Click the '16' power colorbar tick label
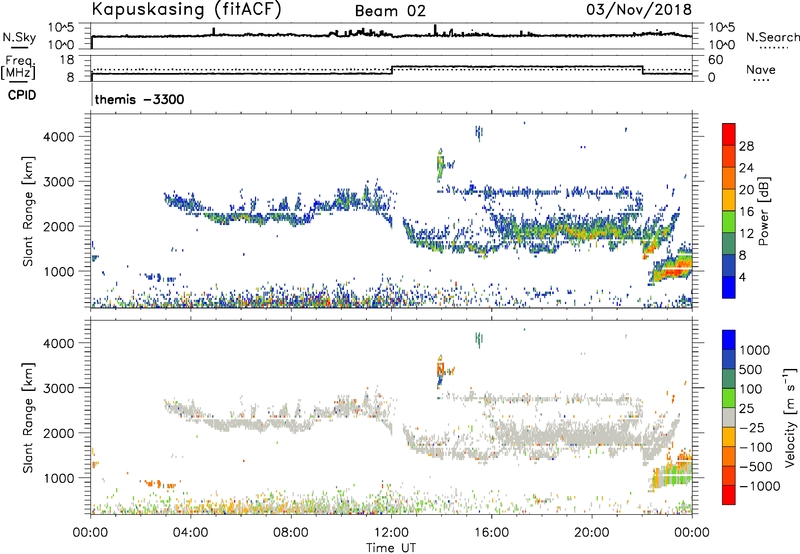800x554 pixels. [746, 212]
